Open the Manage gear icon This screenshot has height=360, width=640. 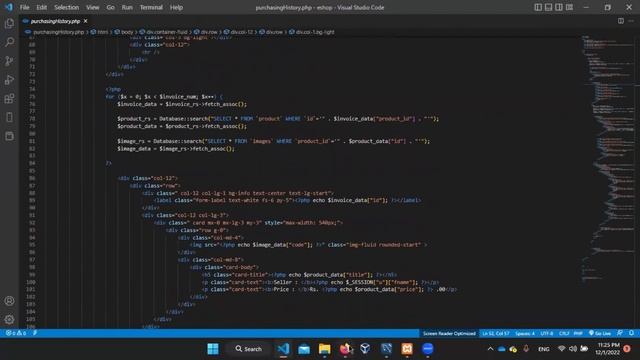point(9,319)
